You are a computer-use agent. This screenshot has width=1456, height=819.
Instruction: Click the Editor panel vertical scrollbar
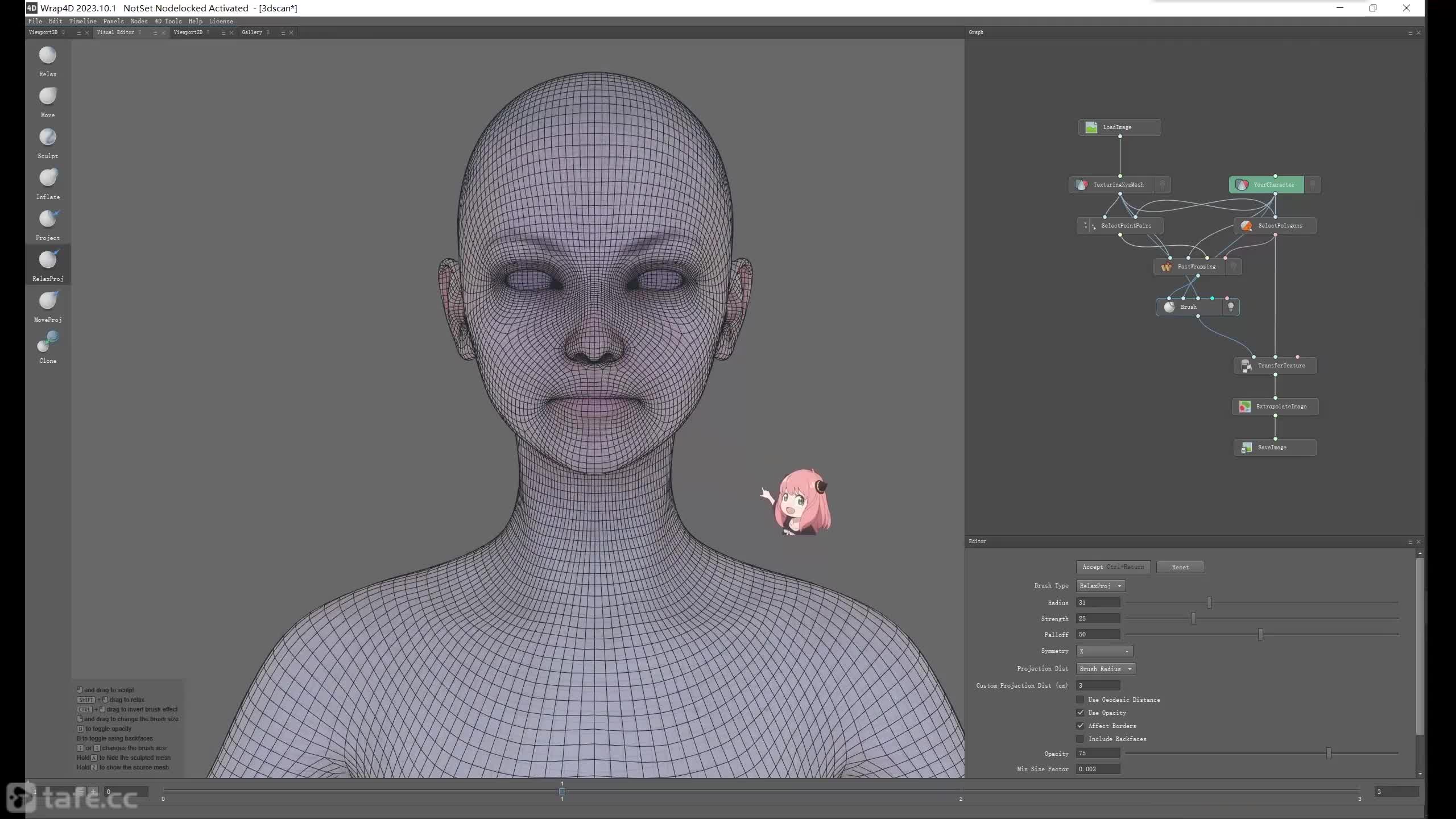pyautogui.click(x=1420, y=646)
